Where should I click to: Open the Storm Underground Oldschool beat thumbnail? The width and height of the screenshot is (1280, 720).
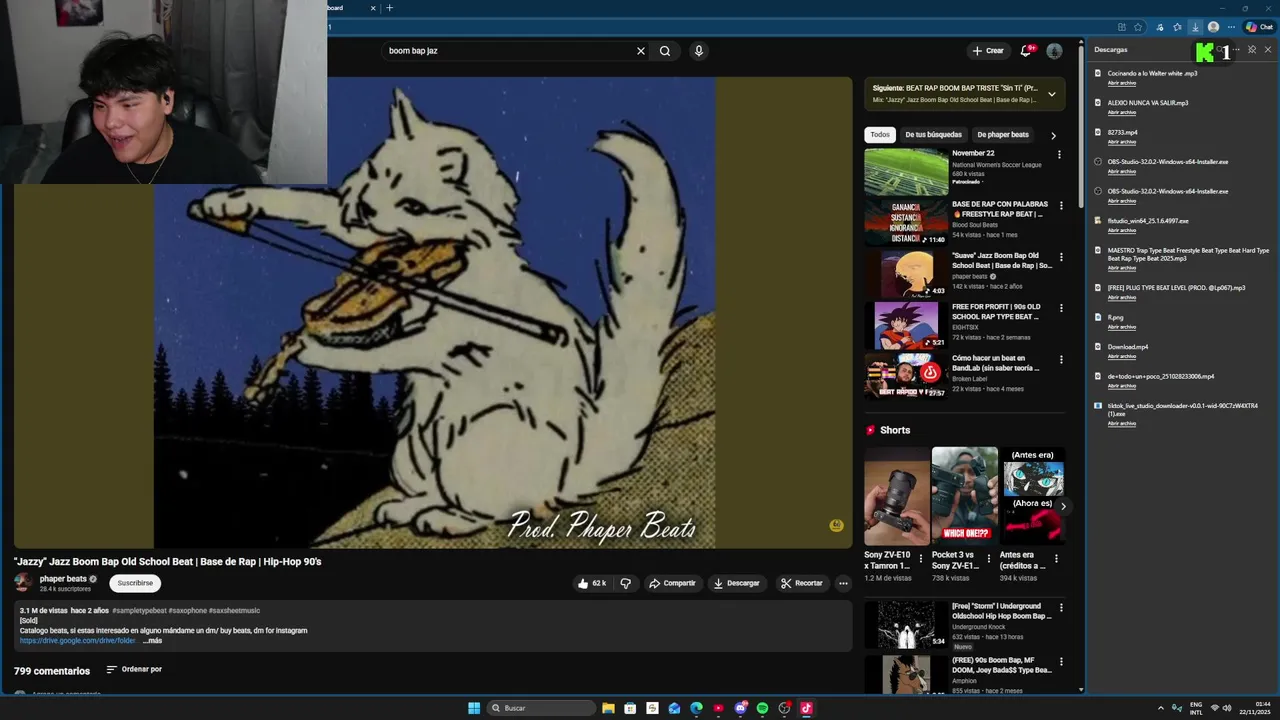tap(906, 625)
